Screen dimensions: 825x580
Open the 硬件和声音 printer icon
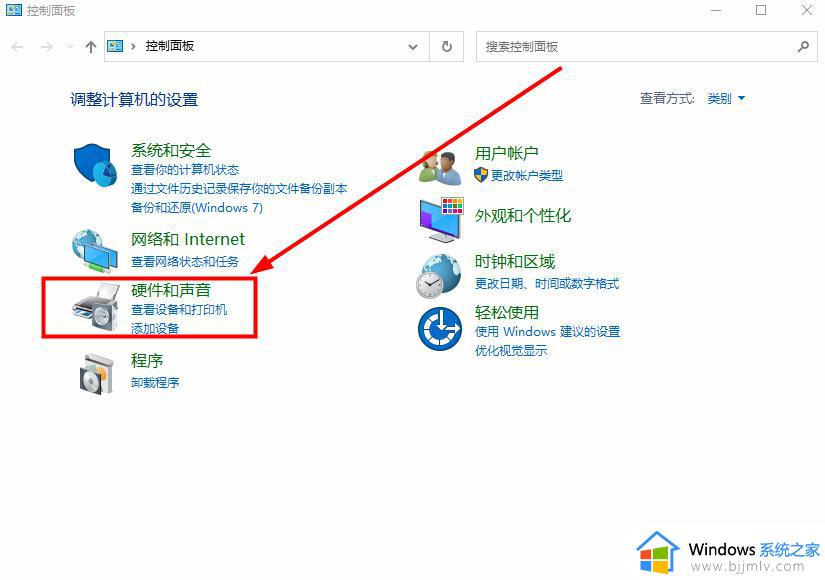pyautogui.click(x=96, y=307)
